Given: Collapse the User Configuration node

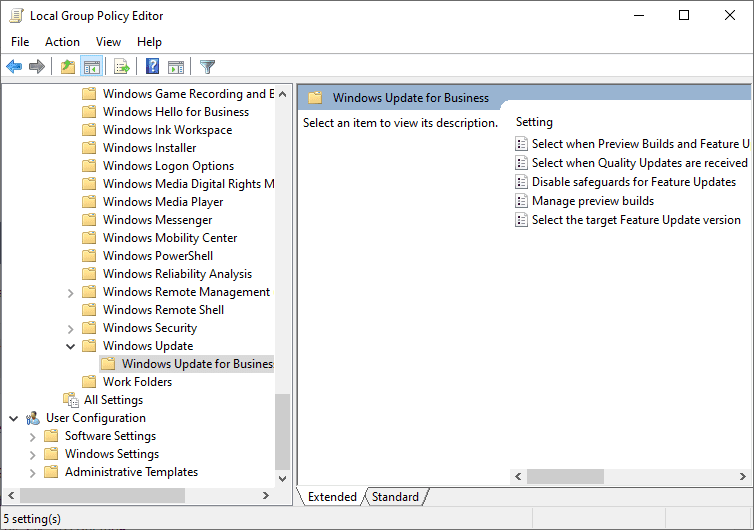Looking at the screenshot, I should tap(13, 418).
